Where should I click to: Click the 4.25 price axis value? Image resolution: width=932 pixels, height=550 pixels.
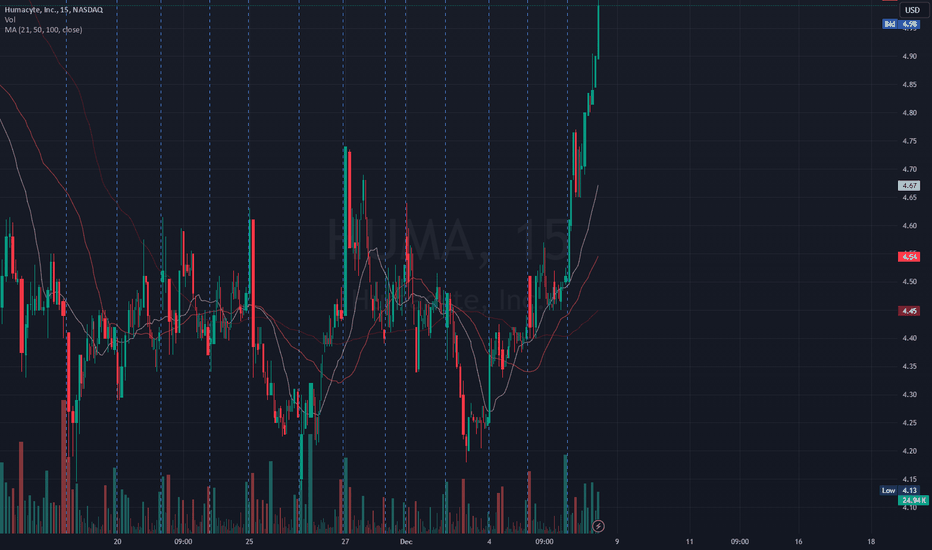tap(909, 423)
